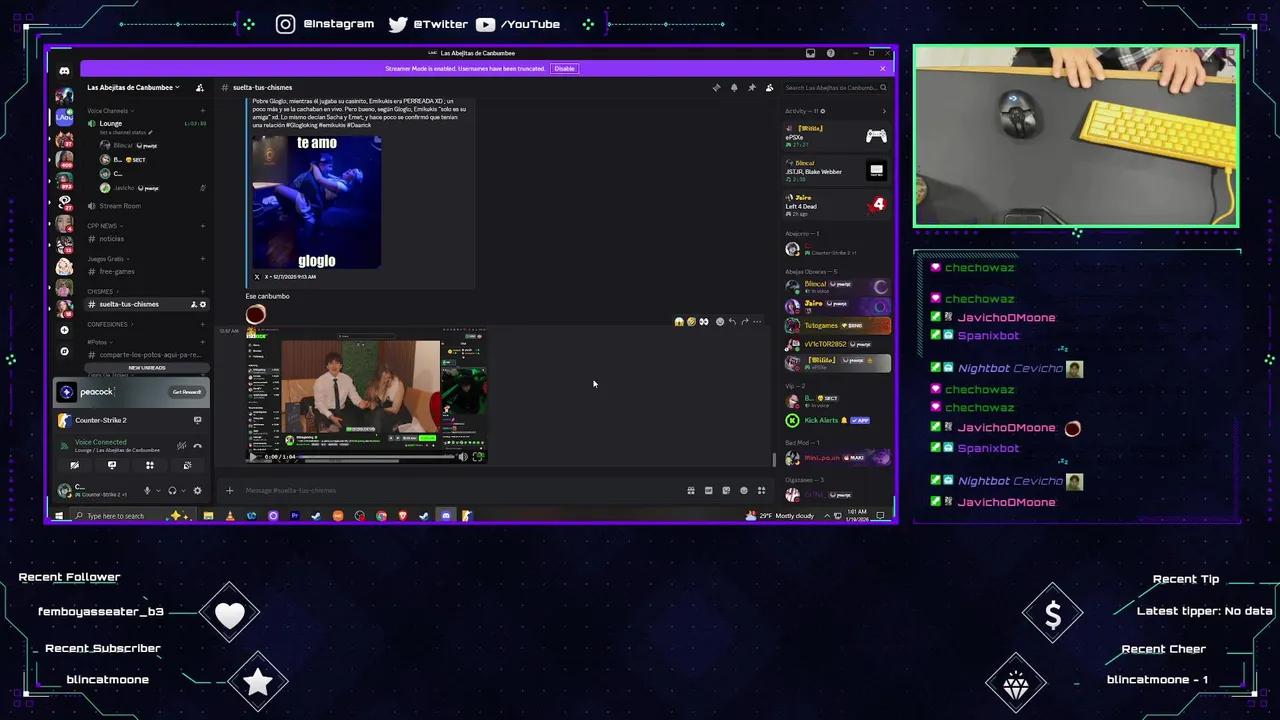The image size is (1280, 720).
Task: Open User Settings gear icon
Action: (x=197, y=491)
